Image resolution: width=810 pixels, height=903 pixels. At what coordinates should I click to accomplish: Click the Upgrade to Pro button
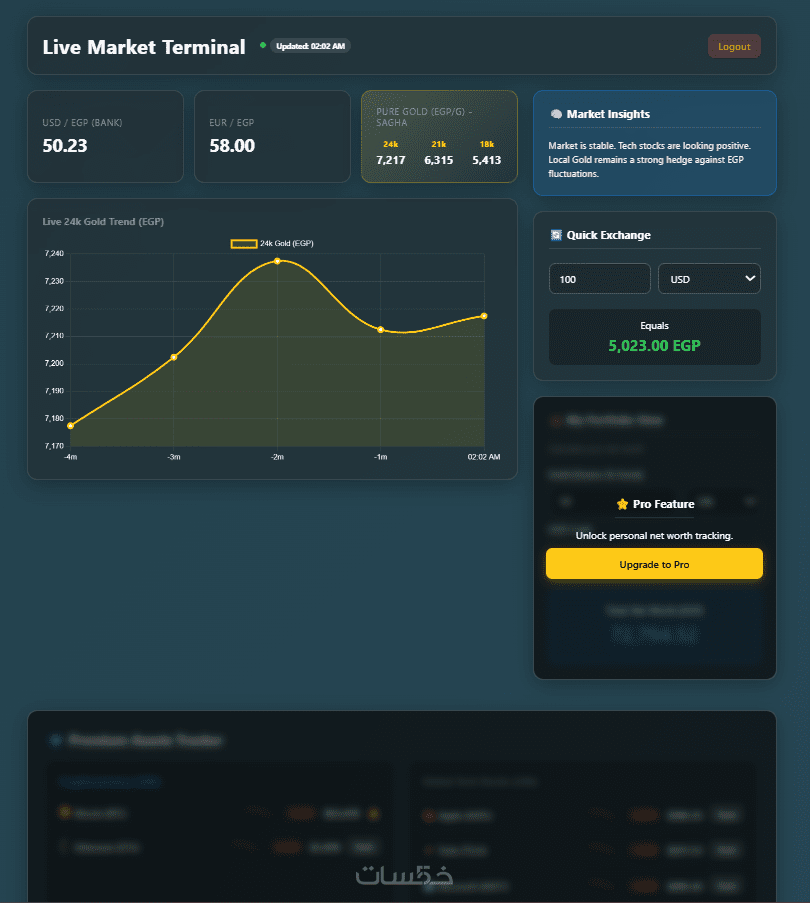[x=654, y=564]
